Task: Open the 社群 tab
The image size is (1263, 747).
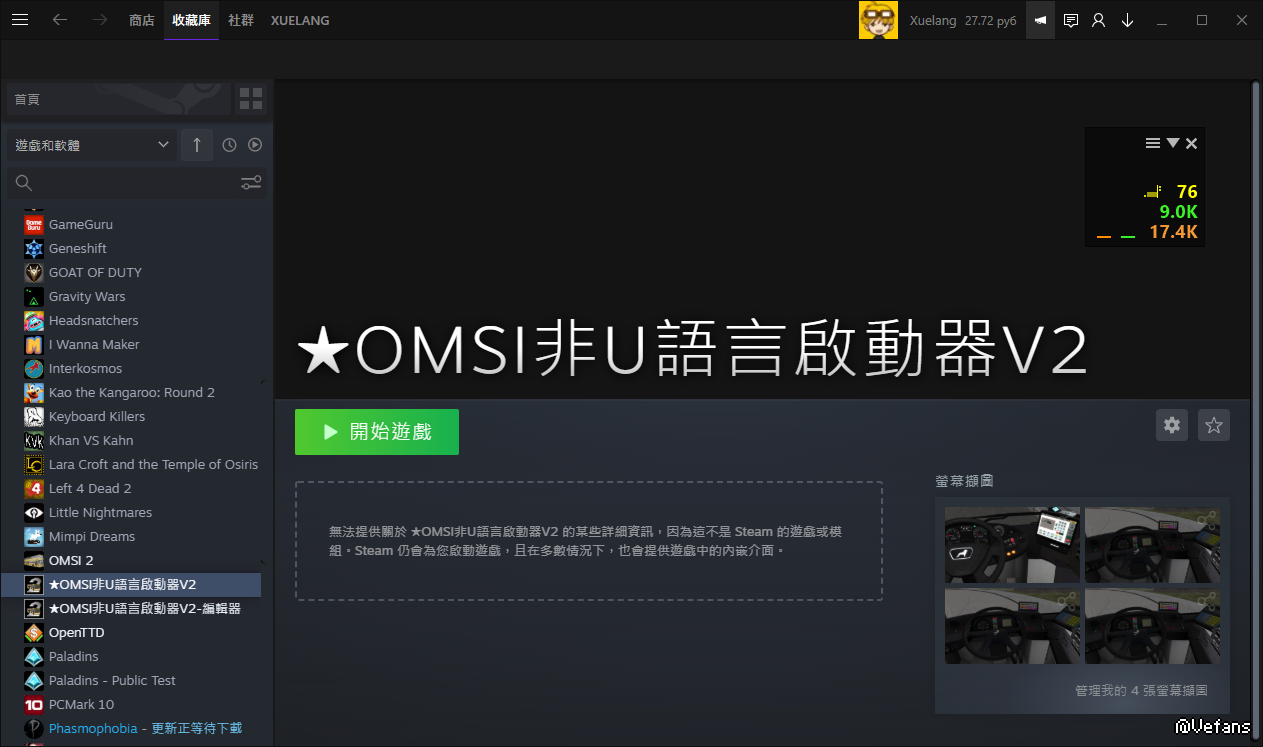Action: coord(241,20)
